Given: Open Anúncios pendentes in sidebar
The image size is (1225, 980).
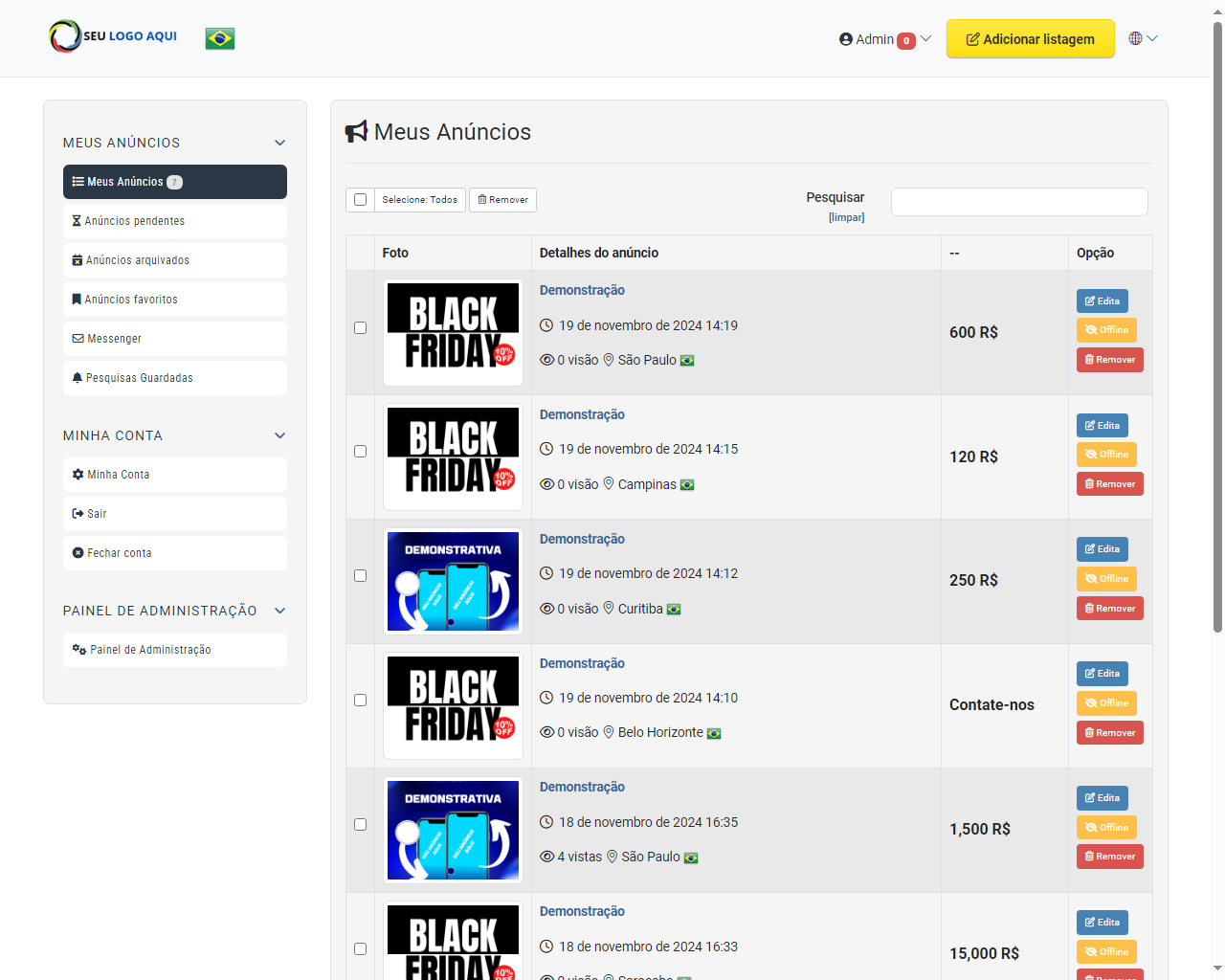Looking at the screenshot, I should (175, 221).
